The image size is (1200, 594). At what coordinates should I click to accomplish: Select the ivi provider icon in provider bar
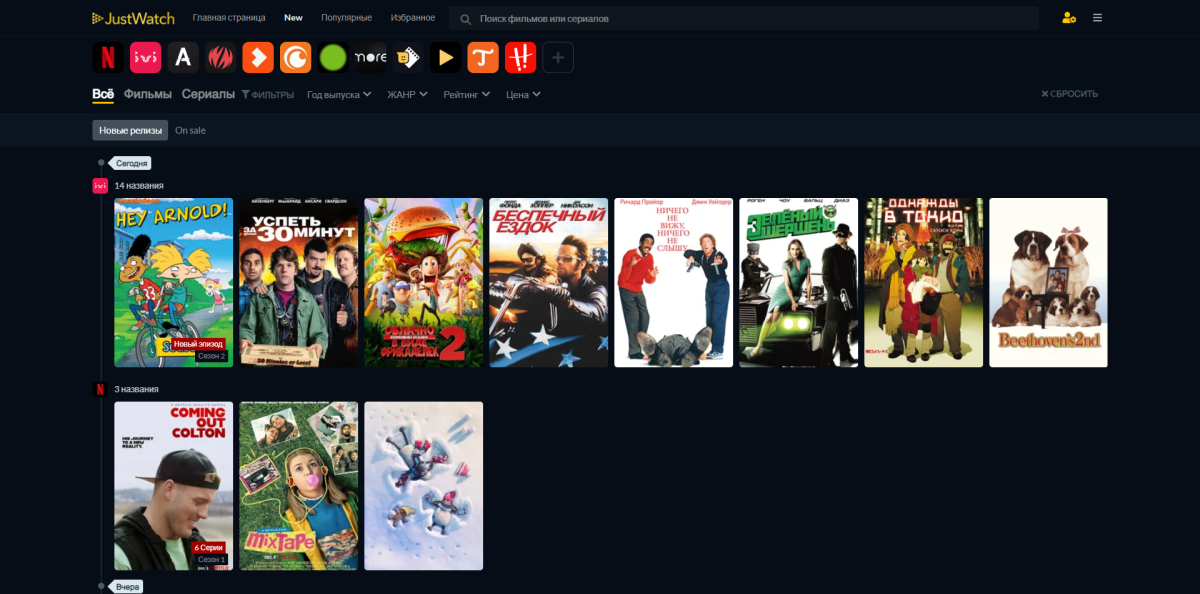[x=146, y=58]
